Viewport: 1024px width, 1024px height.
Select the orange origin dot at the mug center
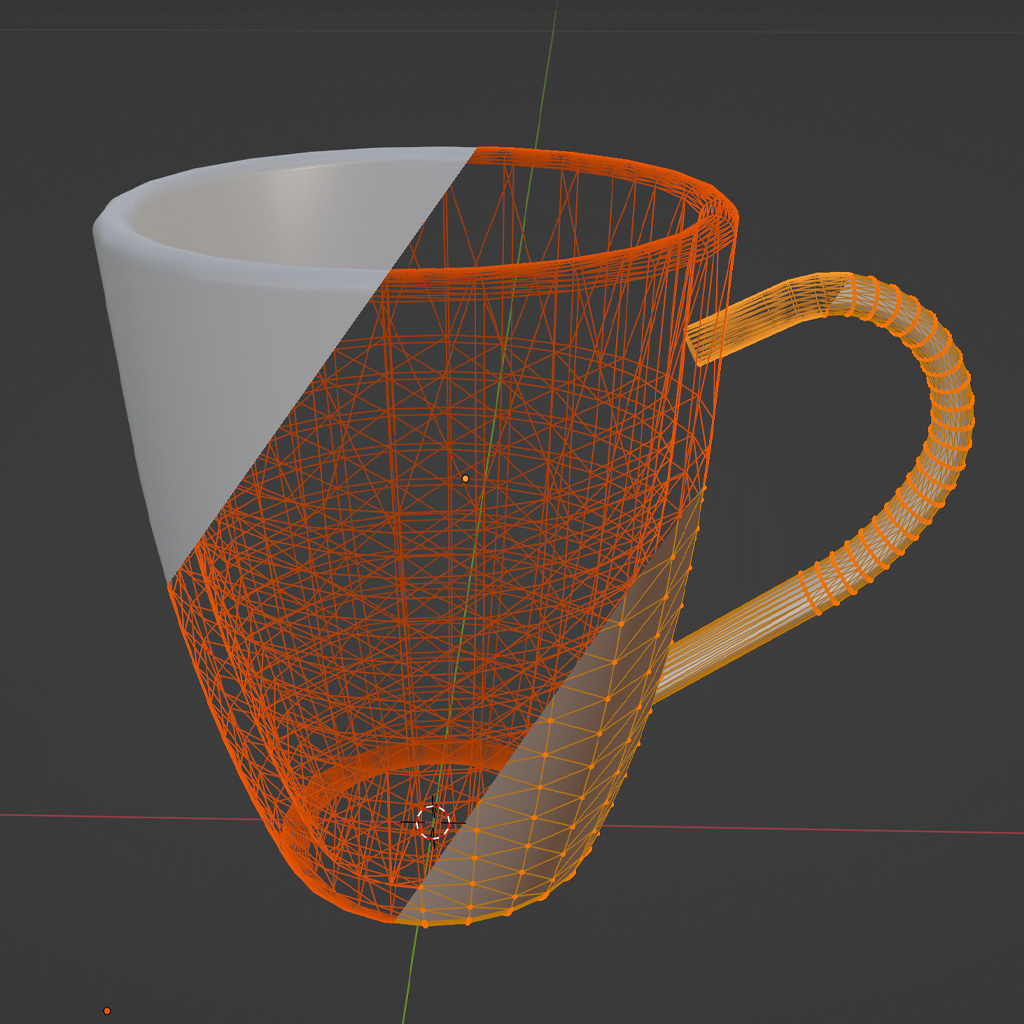465,479
